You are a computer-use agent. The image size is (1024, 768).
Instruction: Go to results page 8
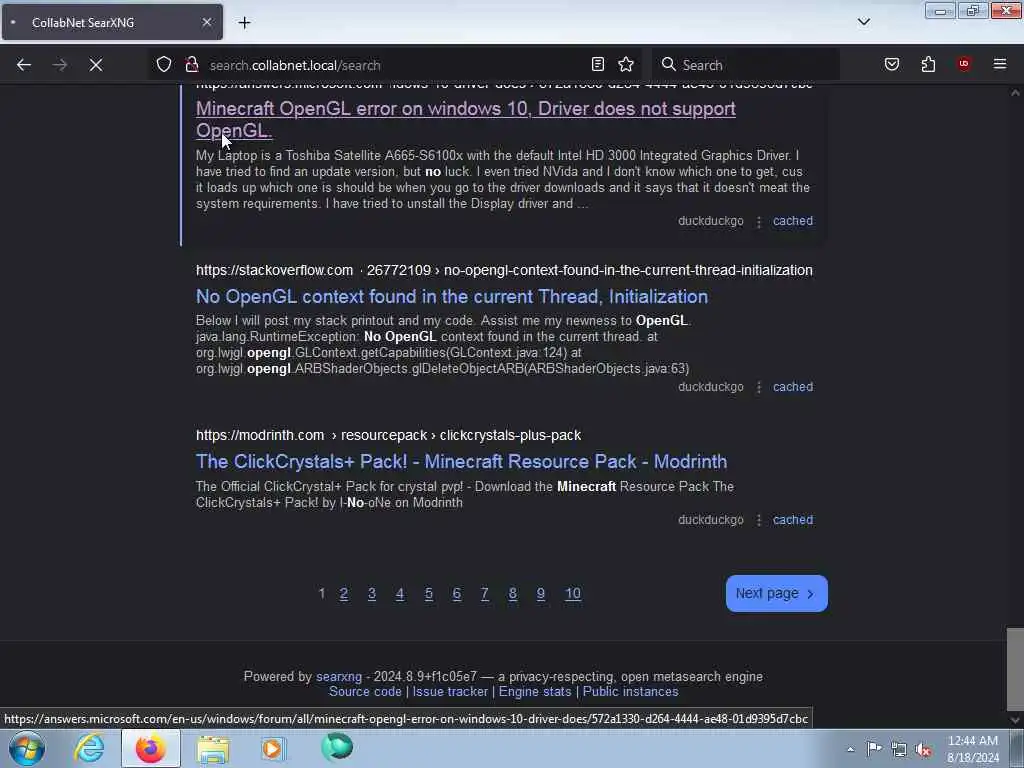coord(513,594)
